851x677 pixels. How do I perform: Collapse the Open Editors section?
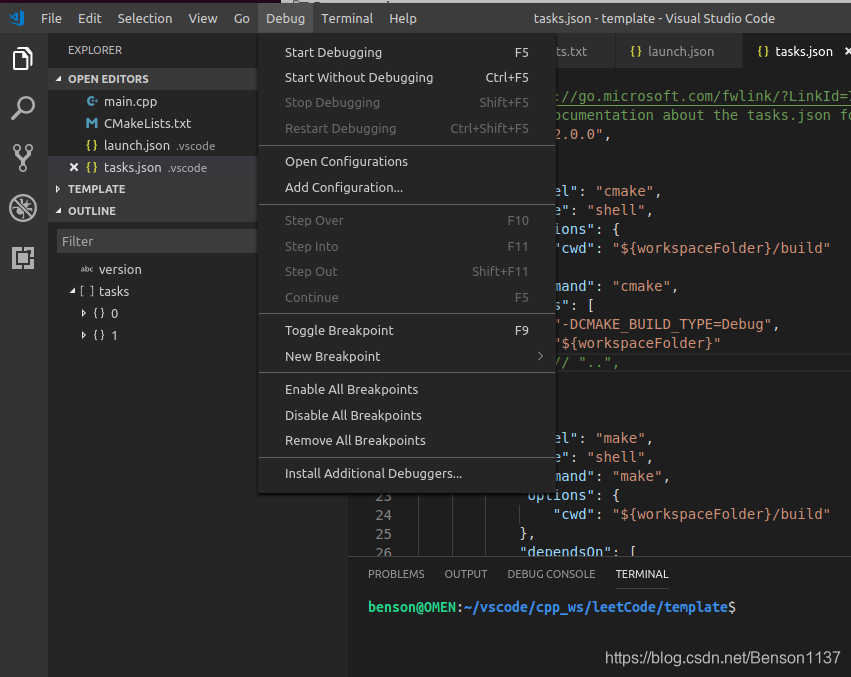pyautogui.click(x=58, y=79)
